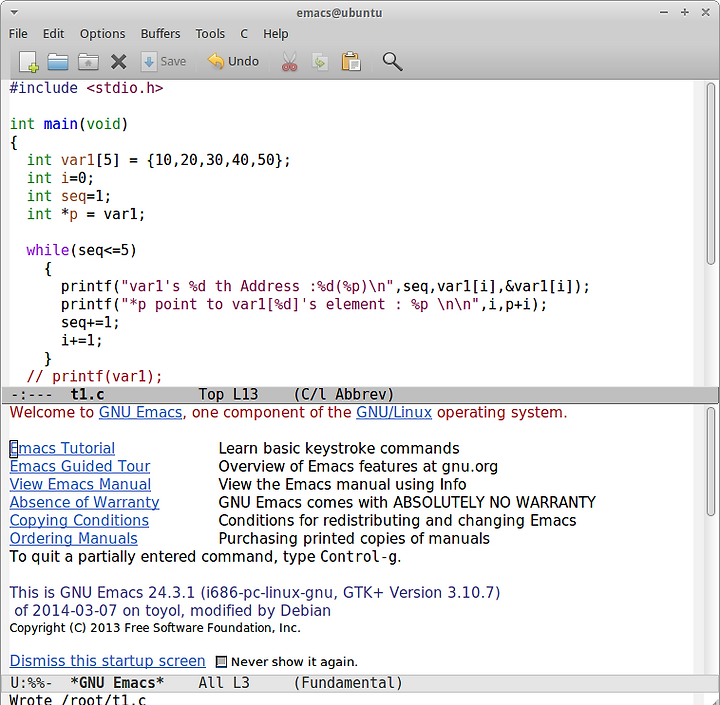Place cursor on 'int main(void)' line

coord(69,124)
